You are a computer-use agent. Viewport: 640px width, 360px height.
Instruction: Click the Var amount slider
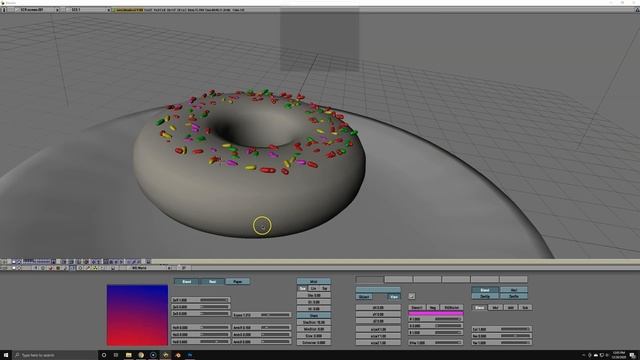tap(502, 343)
